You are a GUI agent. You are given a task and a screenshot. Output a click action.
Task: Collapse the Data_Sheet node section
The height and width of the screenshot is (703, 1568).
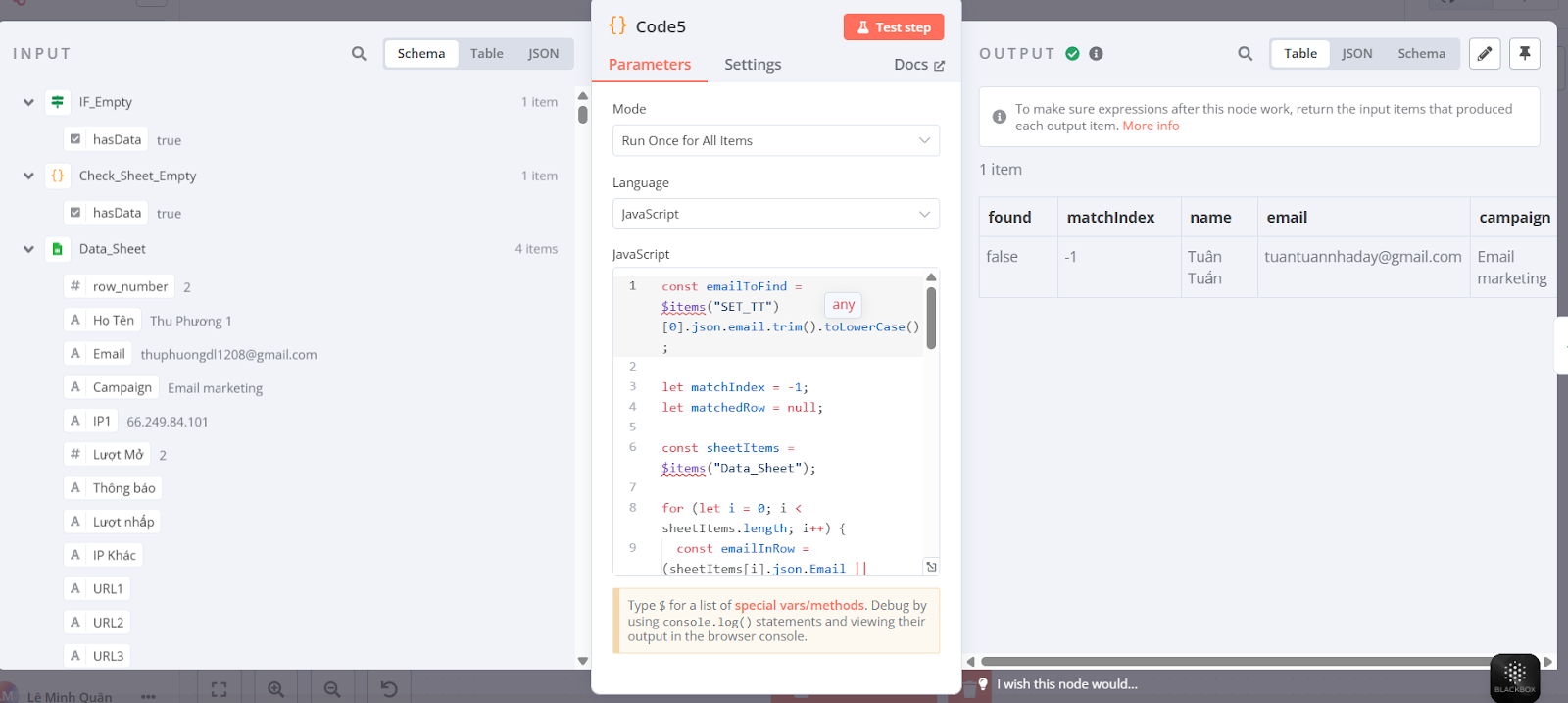[28, 249]
